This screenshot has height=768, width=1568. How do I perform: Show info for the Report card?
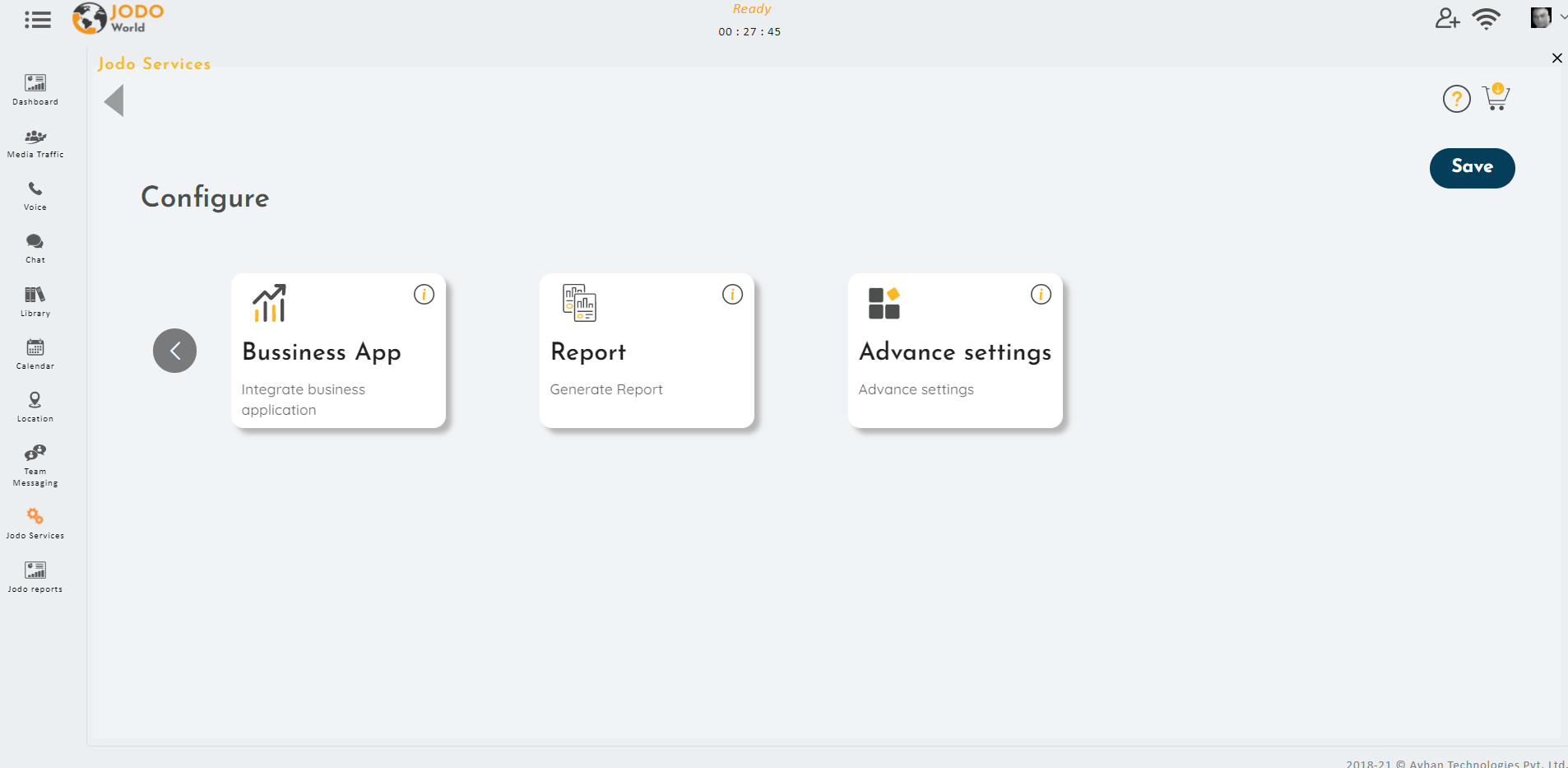733,294
